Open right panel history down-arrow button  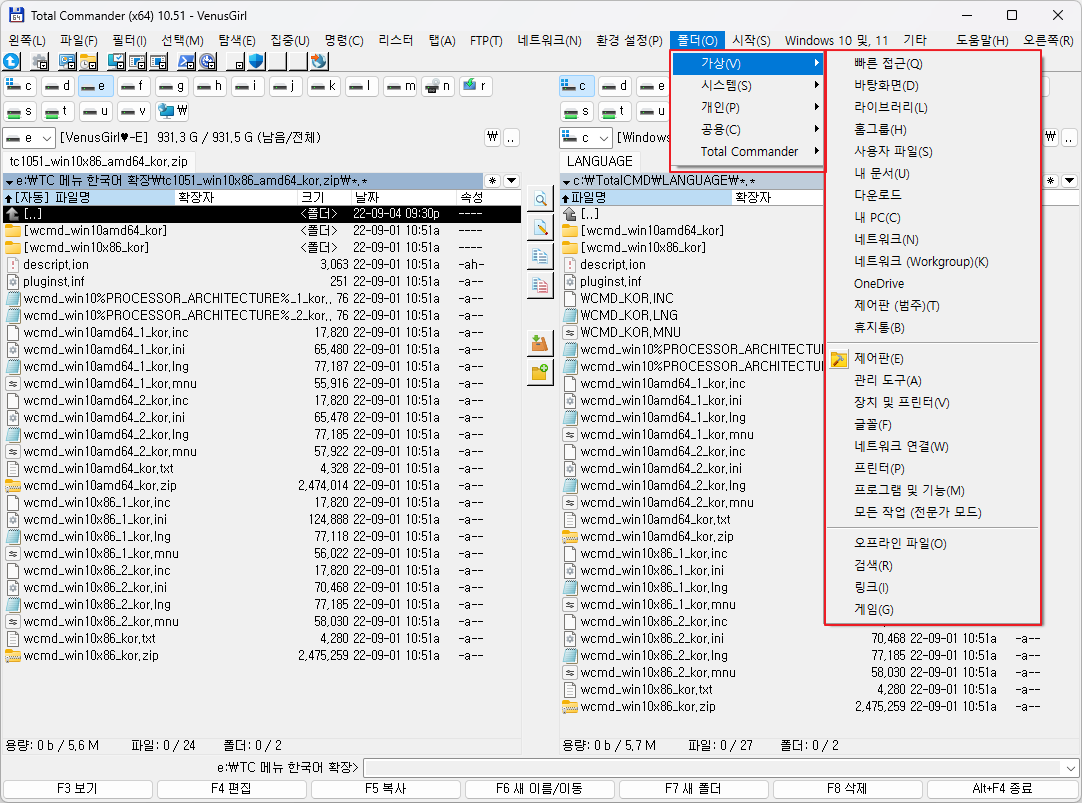(1069, 181)
